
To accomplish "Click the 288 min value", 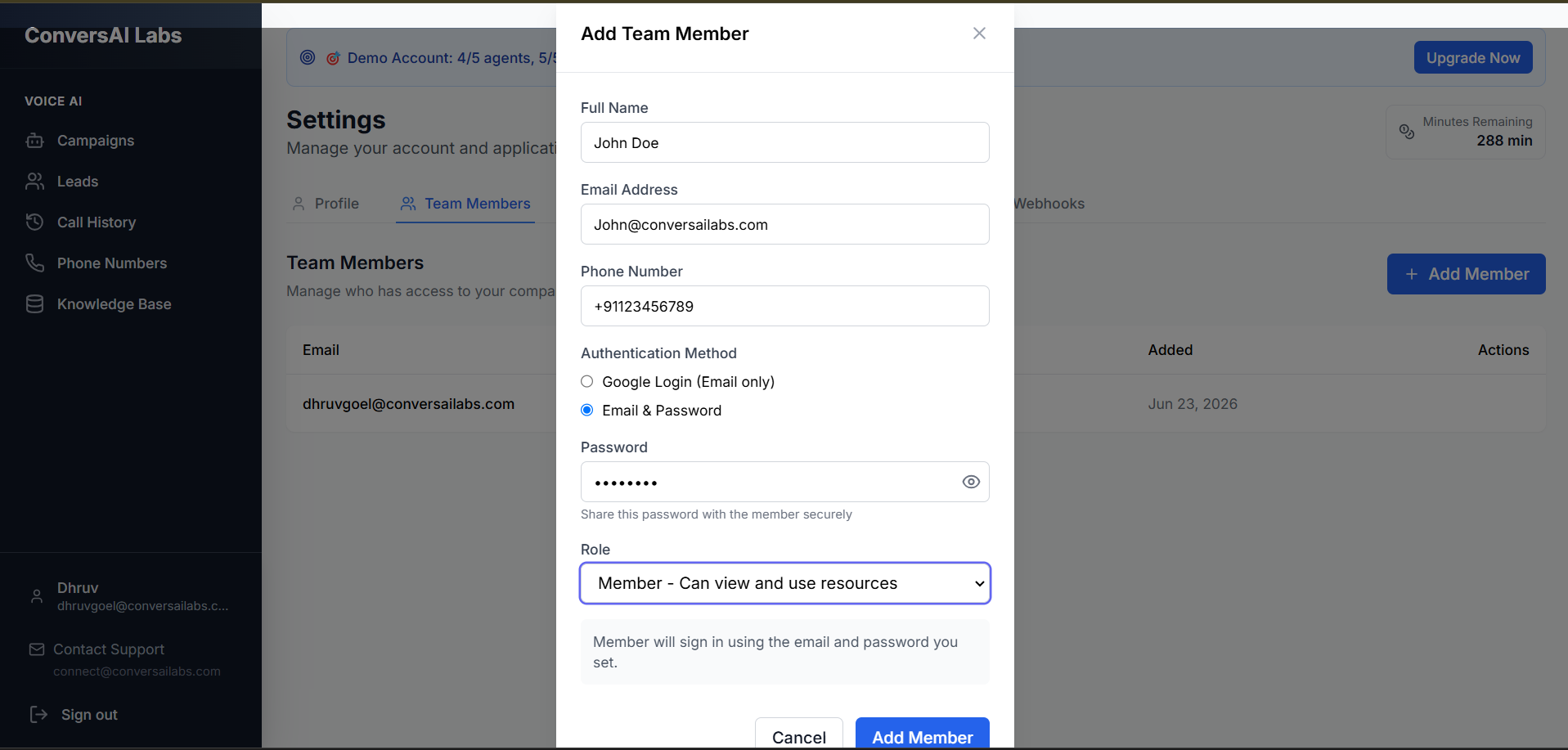I will [x=1504, y=141].
